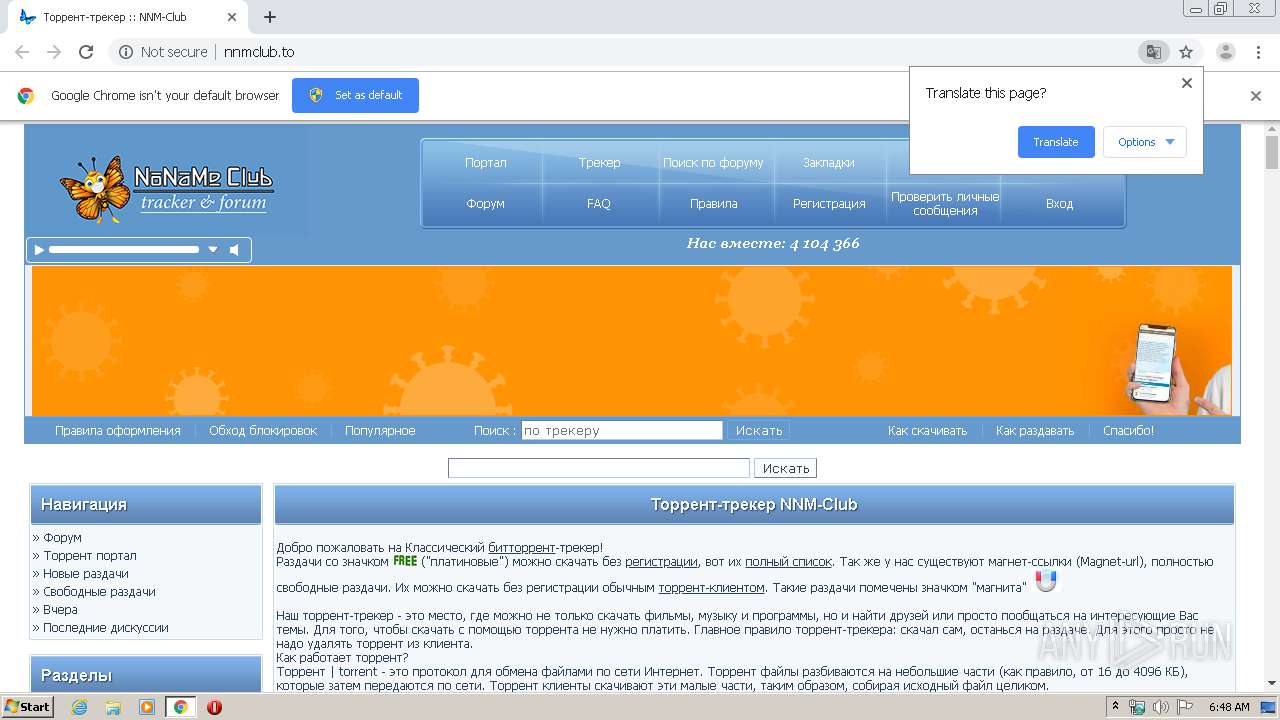
Task: Open a new tab with plus button
Action: pos(270,17)
